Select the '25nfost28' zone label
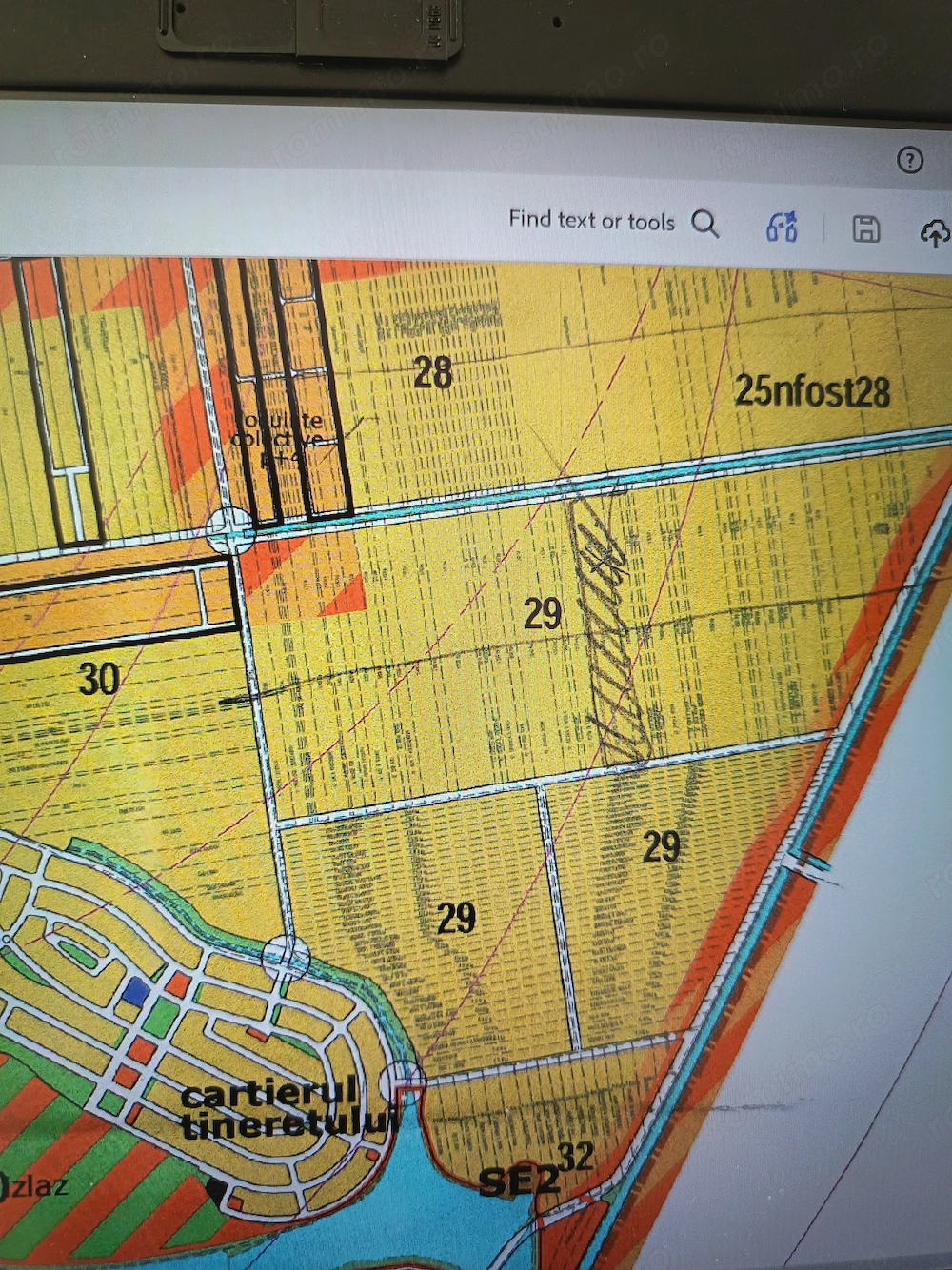The height and width of the screenshot is (1270, 952). 812,391
